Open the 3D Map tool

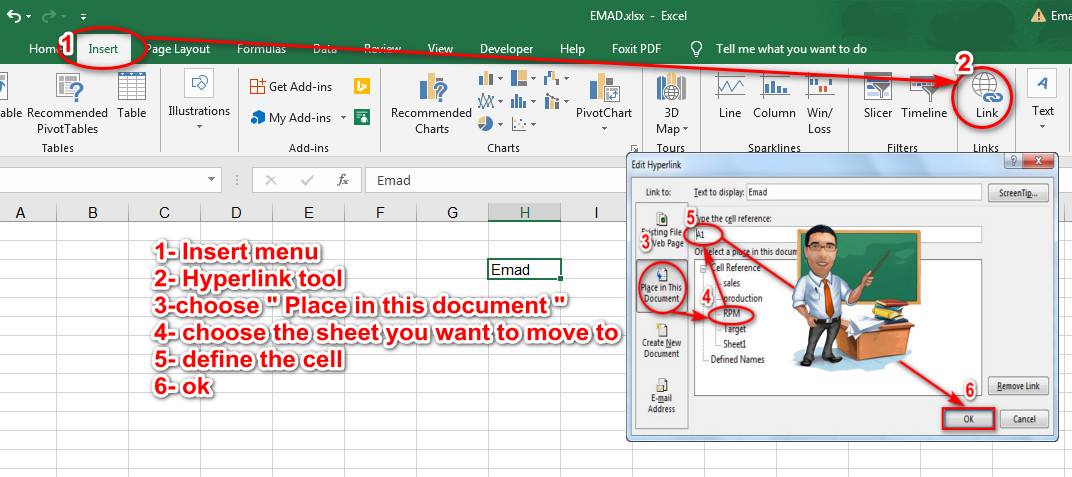coord(671,104)
